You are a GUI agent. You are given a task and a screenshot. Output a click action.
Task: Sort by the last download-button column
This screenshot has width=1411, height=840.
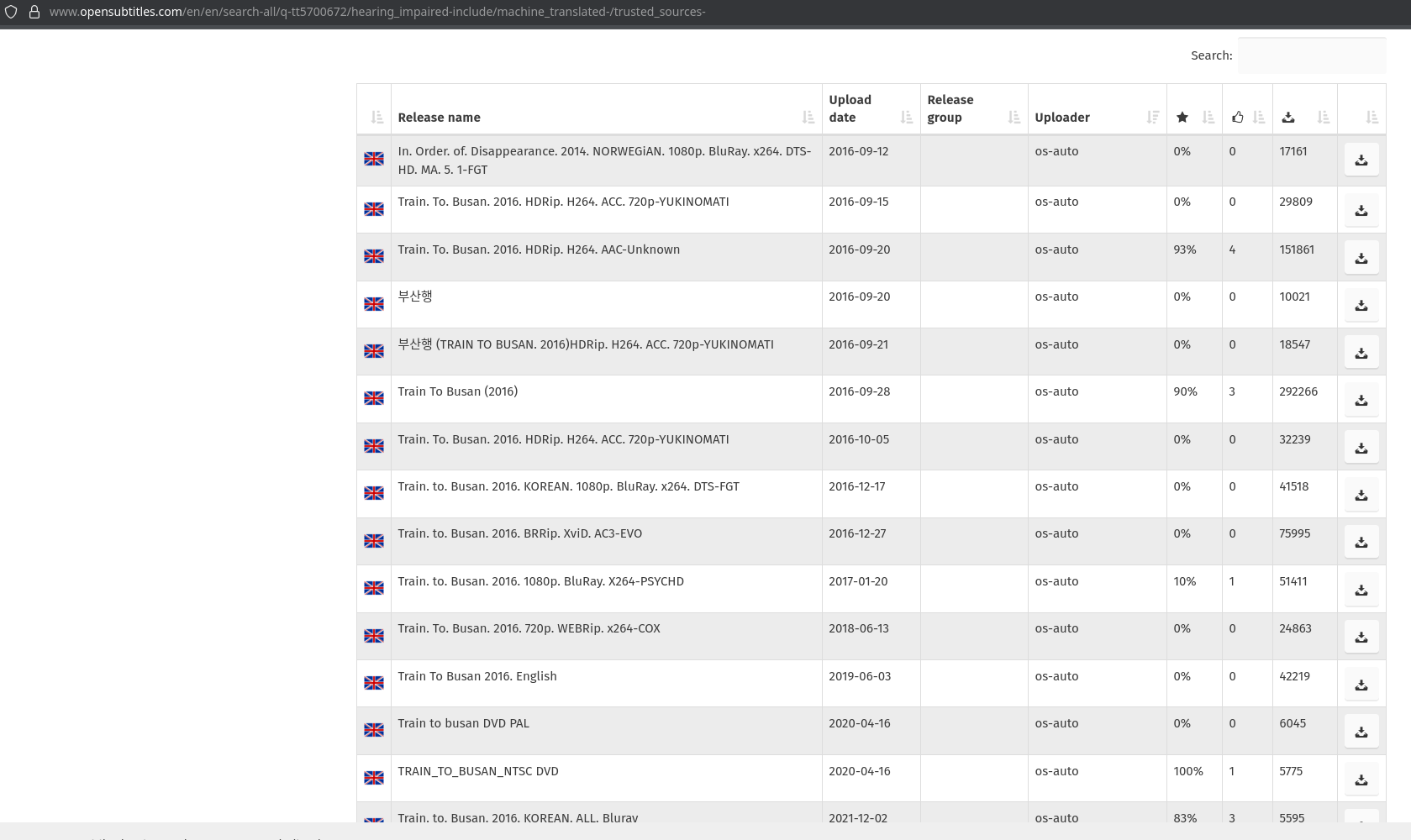coord(1361,109)
